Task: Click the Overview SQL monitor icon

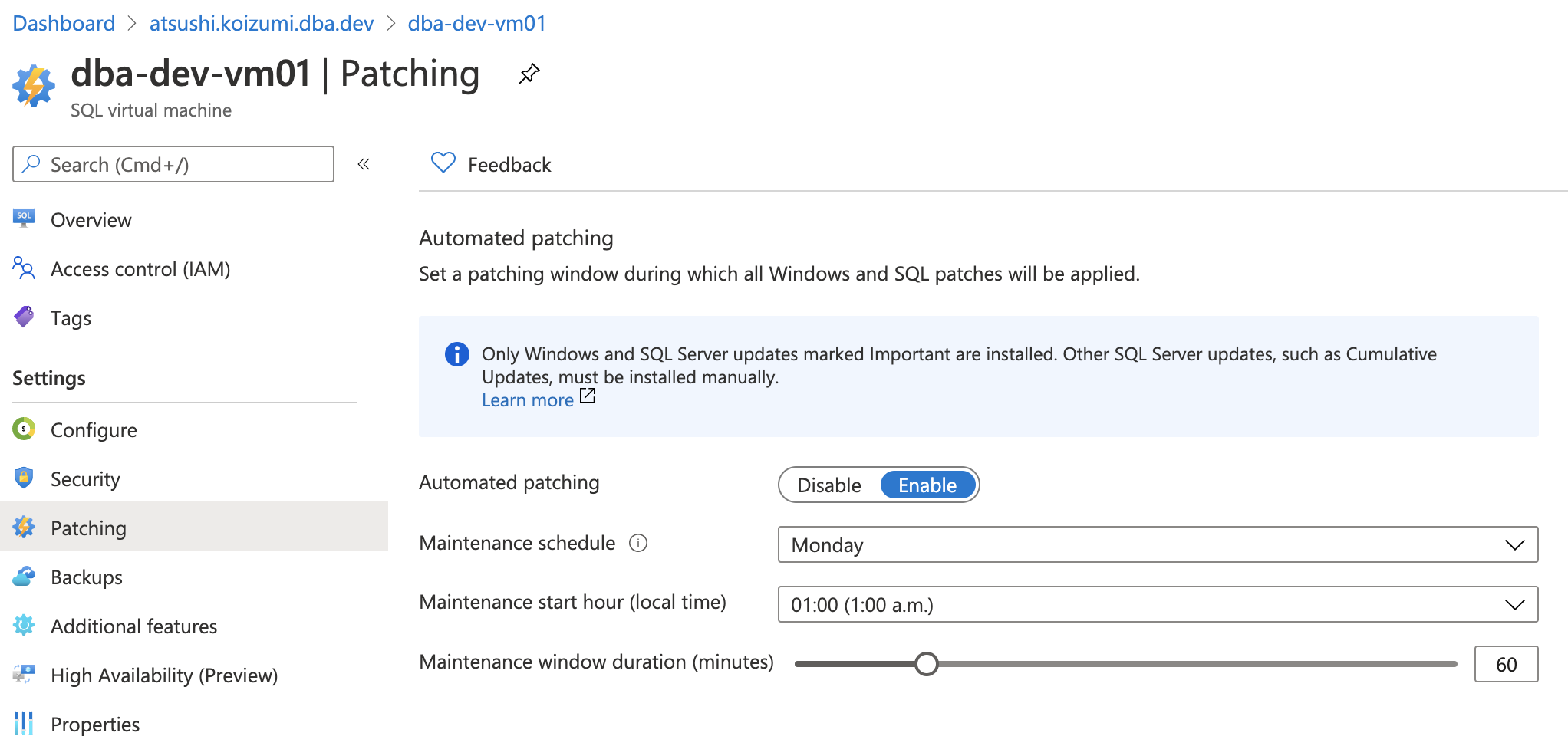Action: (x=24, y=219)
